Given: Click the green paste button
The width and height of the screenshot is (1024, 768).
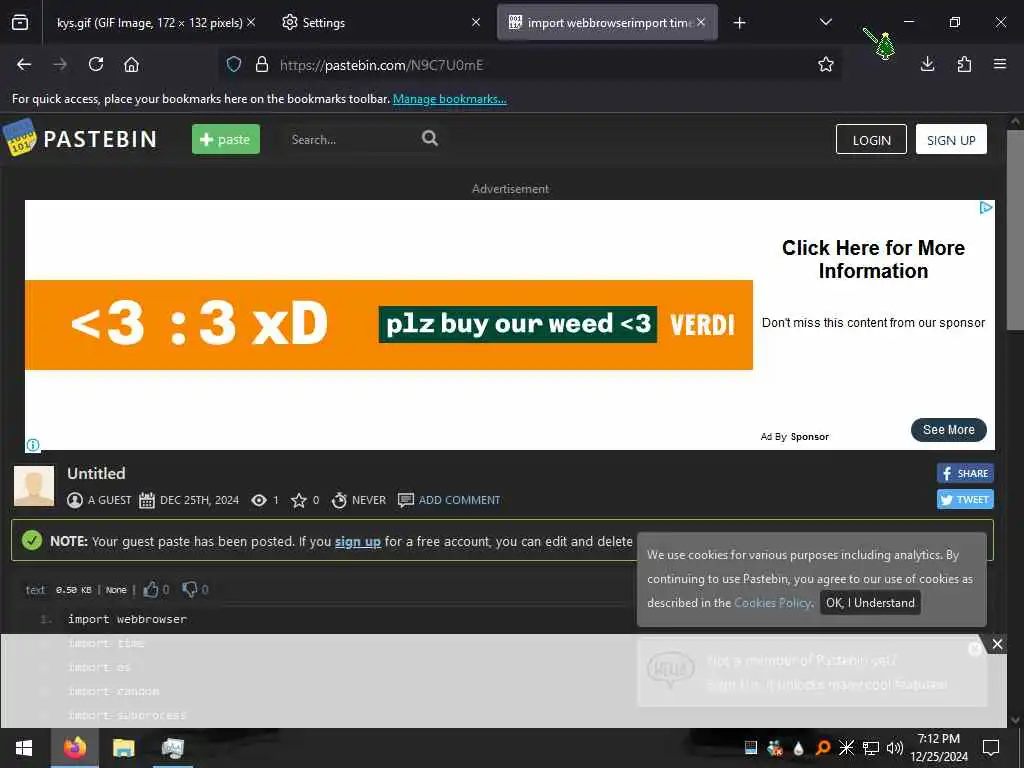Looking at the screenshot, I should [x=225, y=139].
